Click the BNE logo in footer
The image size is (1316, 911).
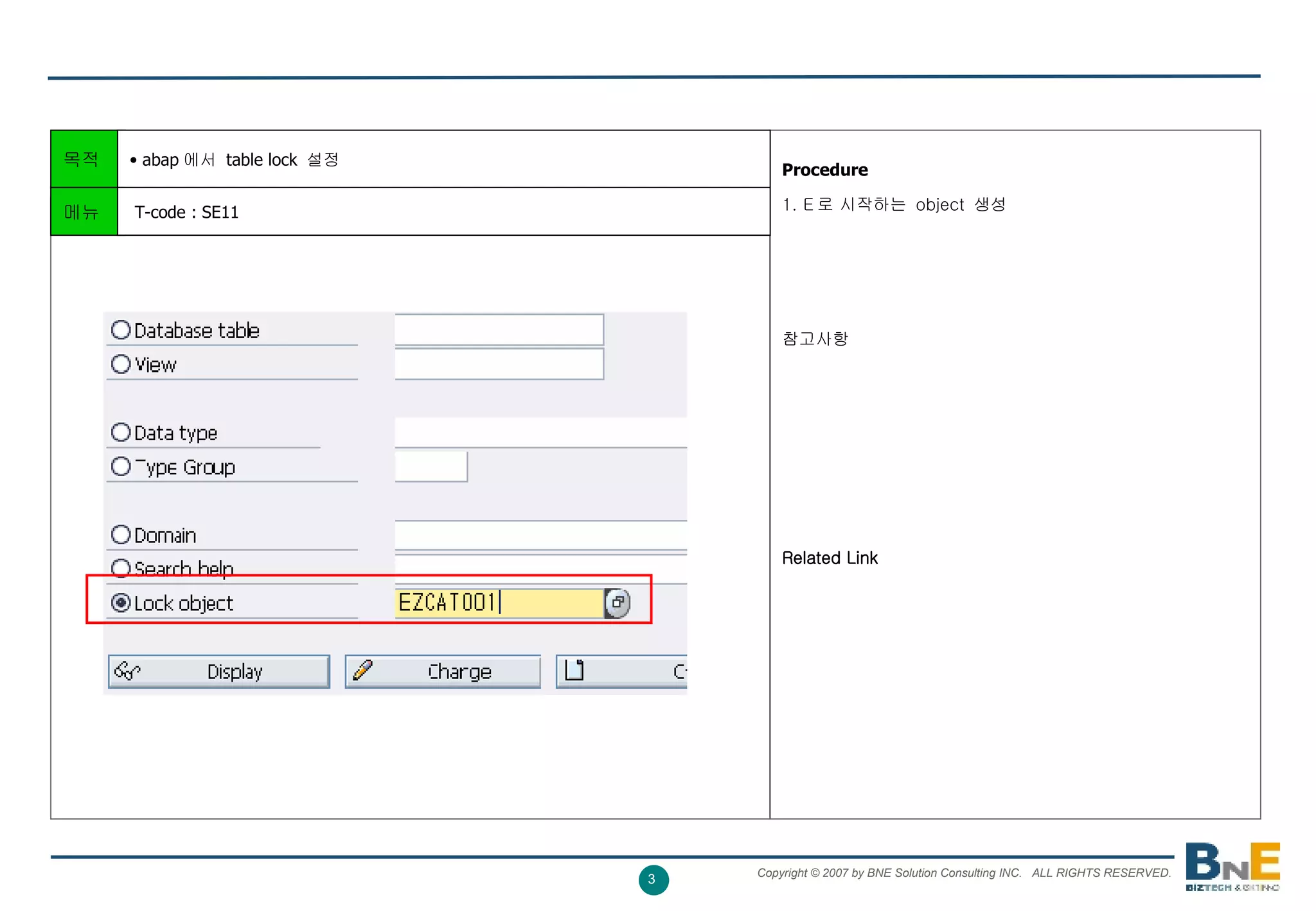coord(1232,865)
